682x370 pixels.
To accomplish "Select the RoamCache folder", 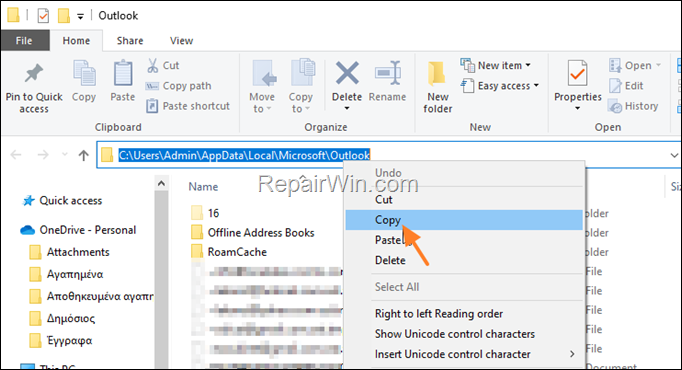I will [229, 252].
